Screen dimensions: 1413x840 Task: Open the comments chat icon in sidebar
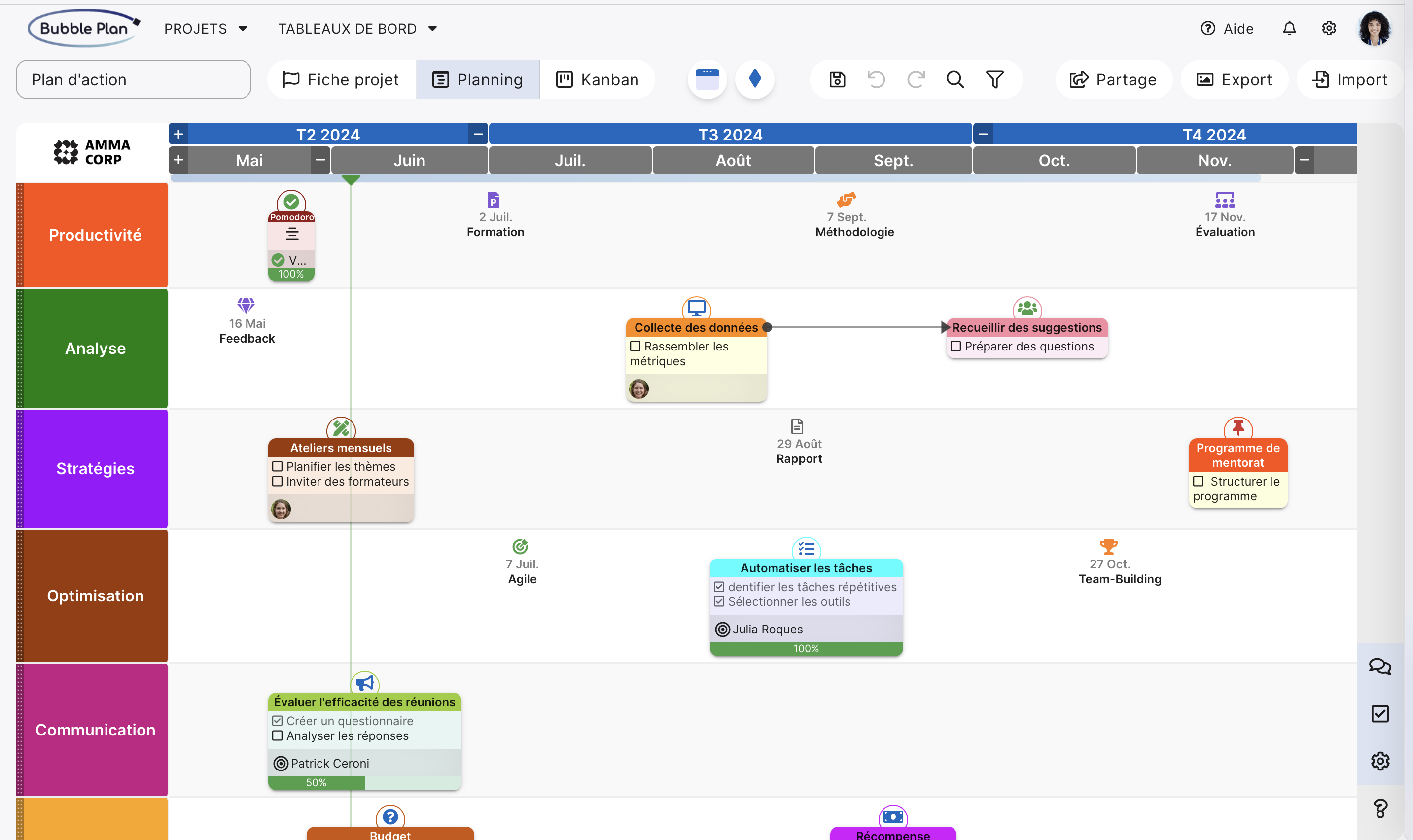[x=1379, y=666]
